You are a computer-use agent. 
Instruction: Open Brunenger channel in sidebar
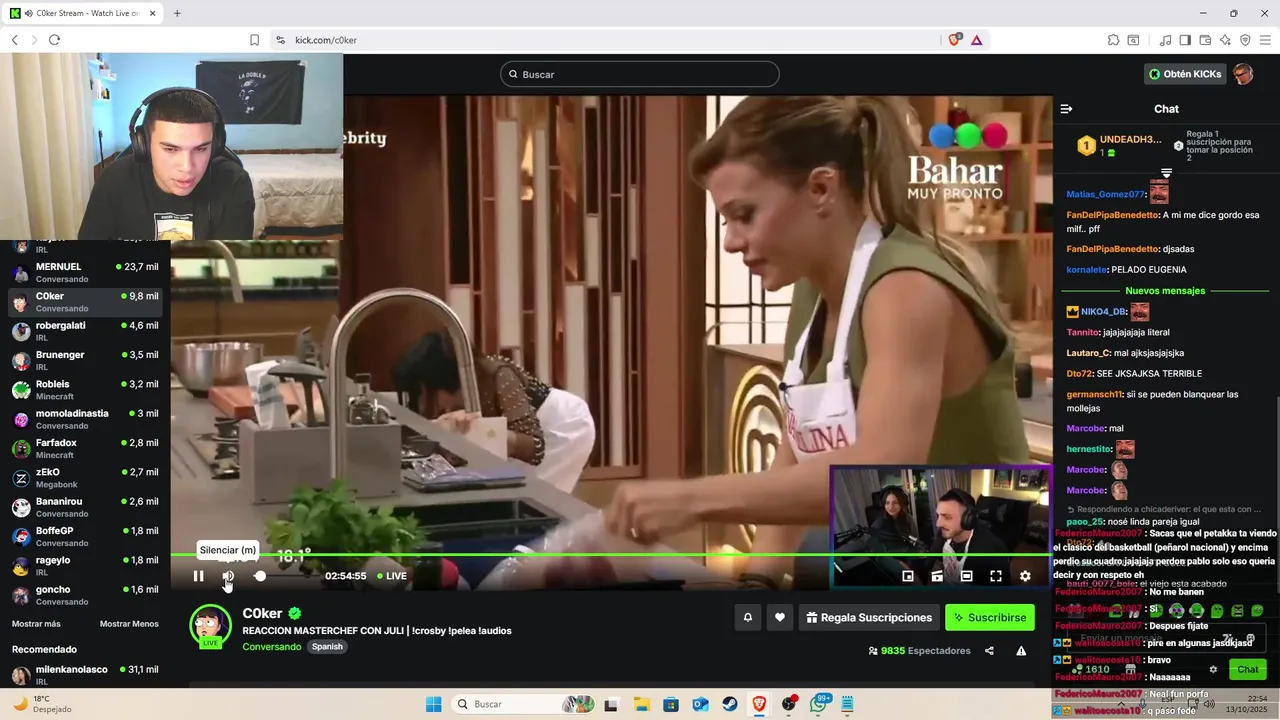tap(85, 360)
